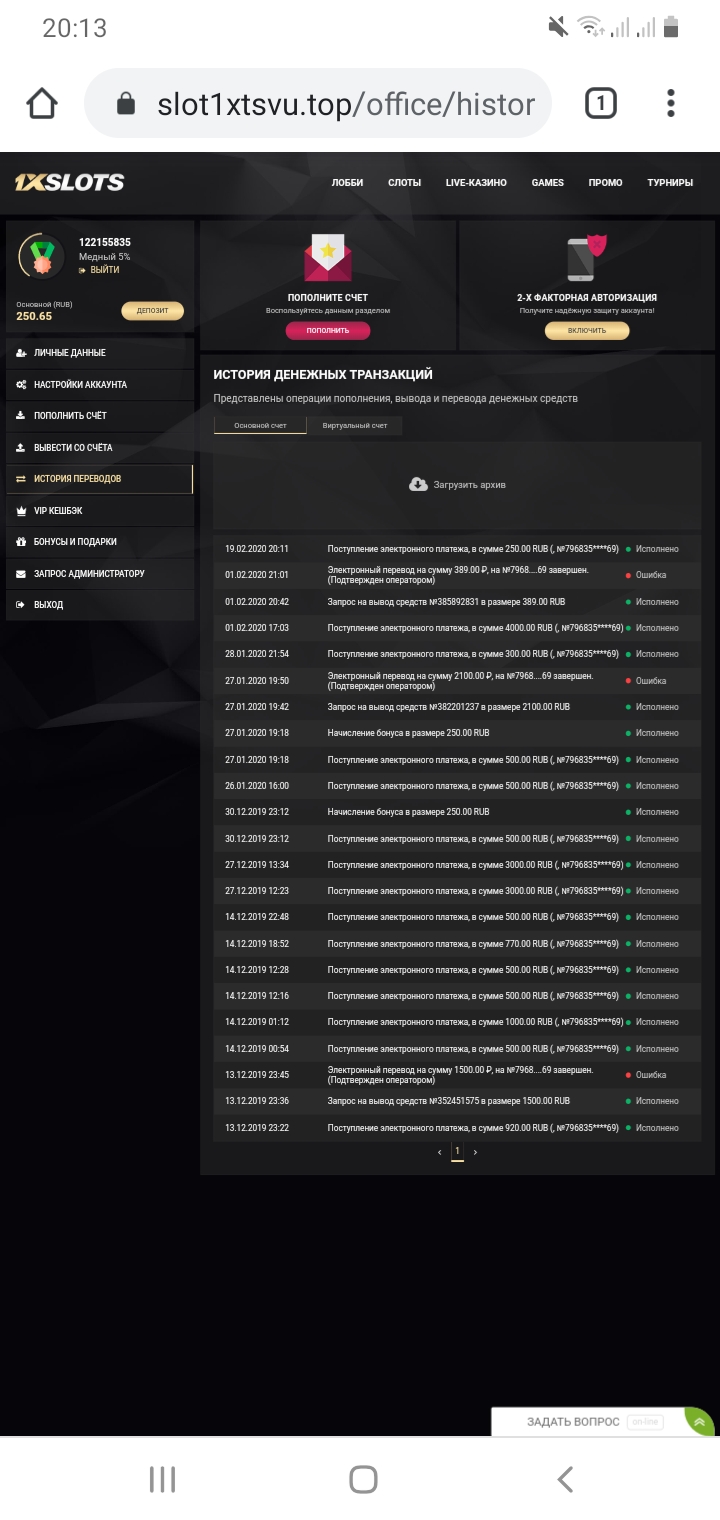Click the ВКЛЮЧИТЬ button
Image resolution: width=720 pixels, height=1520 pixels.
[x=587, y=330]
